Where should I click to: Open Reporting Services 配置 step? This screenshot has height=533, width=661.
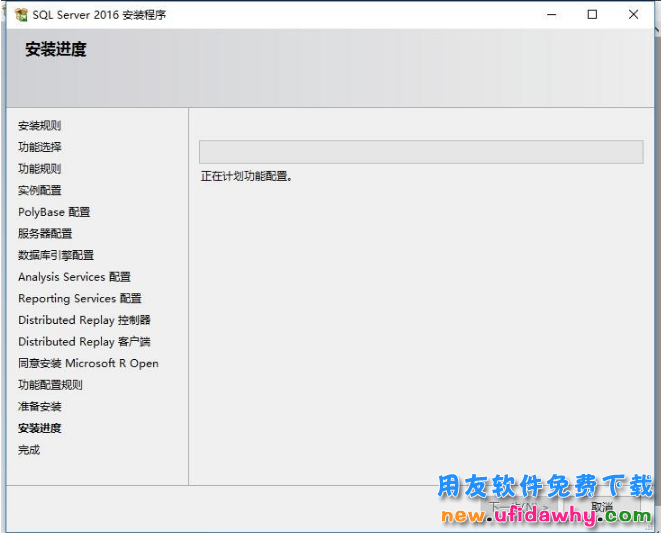click(79, 299)
